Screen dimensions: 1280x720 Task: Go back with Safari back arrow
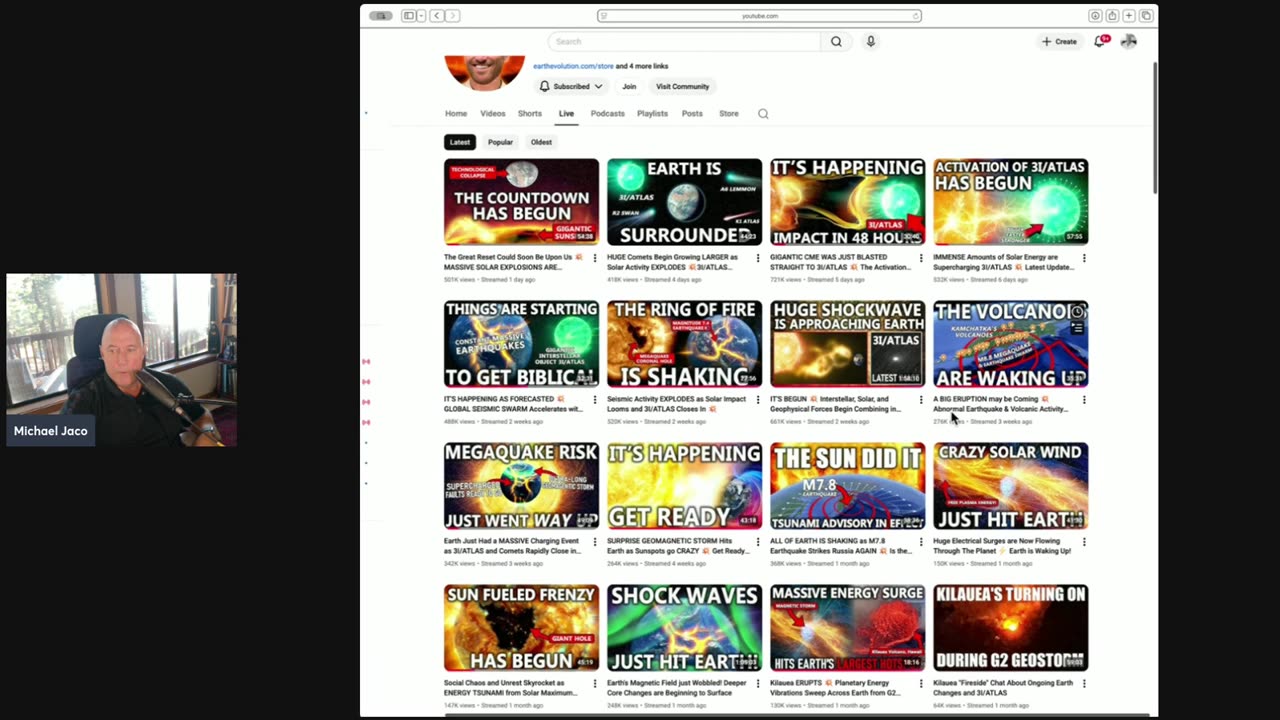[437, 16]
